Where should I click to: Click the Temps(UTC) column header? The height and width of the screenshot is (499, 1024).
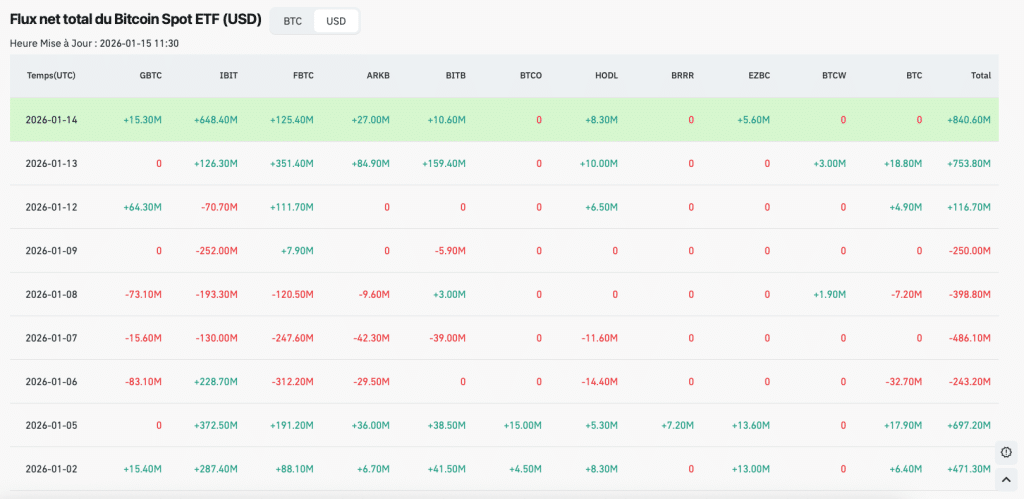[x=51, y=75]
